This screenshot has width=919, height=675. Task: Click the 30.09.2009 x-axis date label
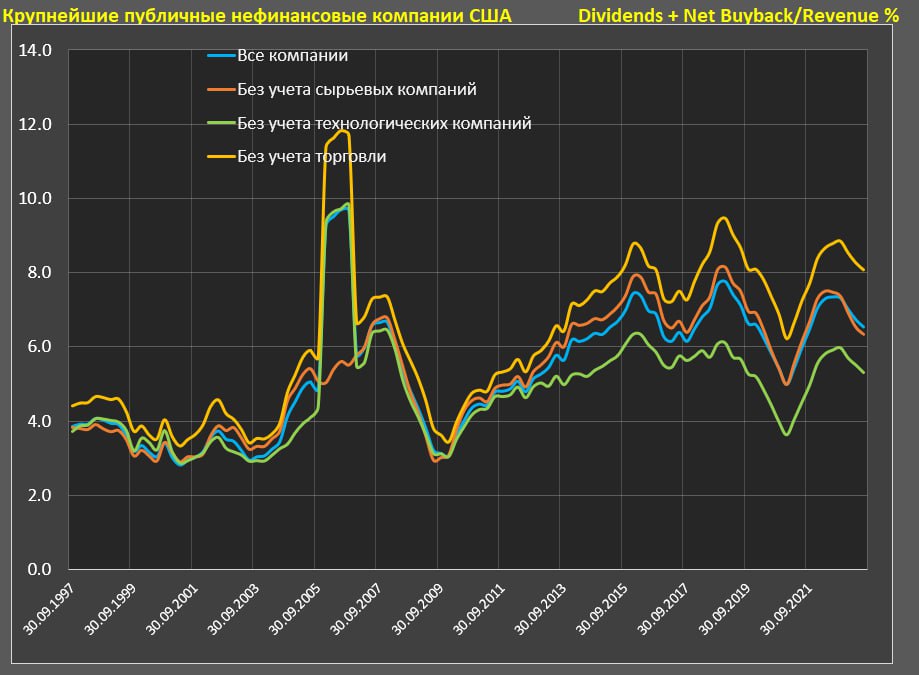click(x=417, y=608)
